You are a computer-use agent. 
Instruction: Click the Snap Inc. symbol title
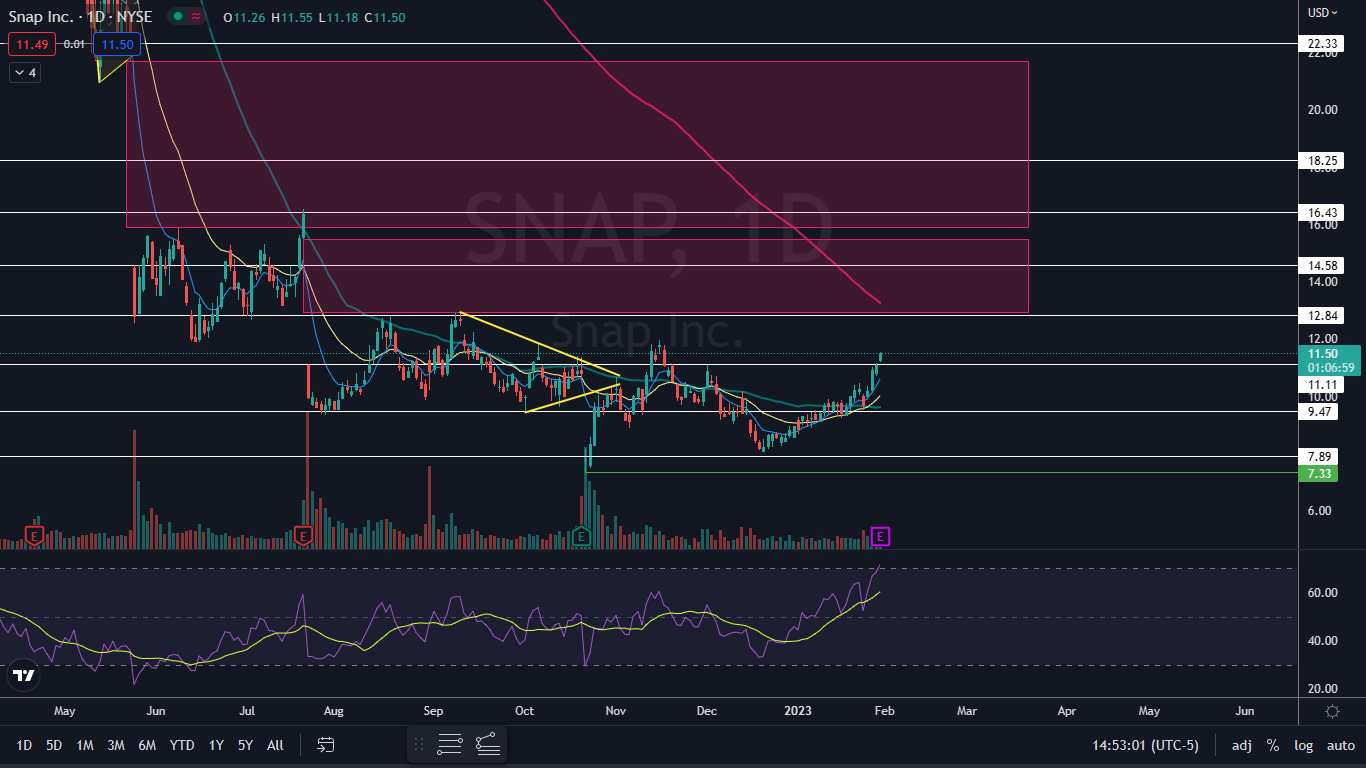pyautogui.click(x=39, y=17)
